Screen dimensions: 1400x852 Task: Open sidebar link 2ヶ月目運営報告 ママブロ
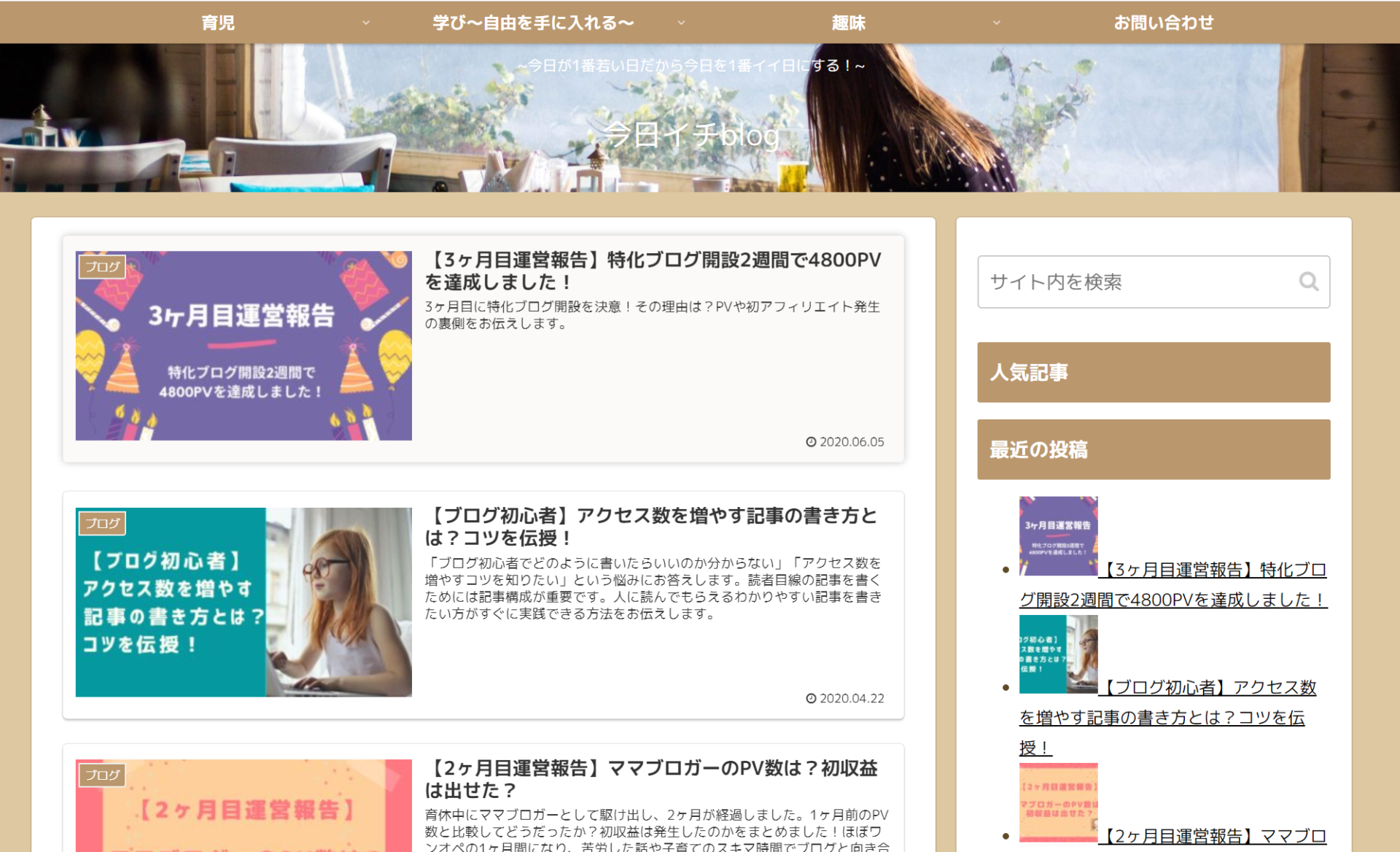point(1213,836)
